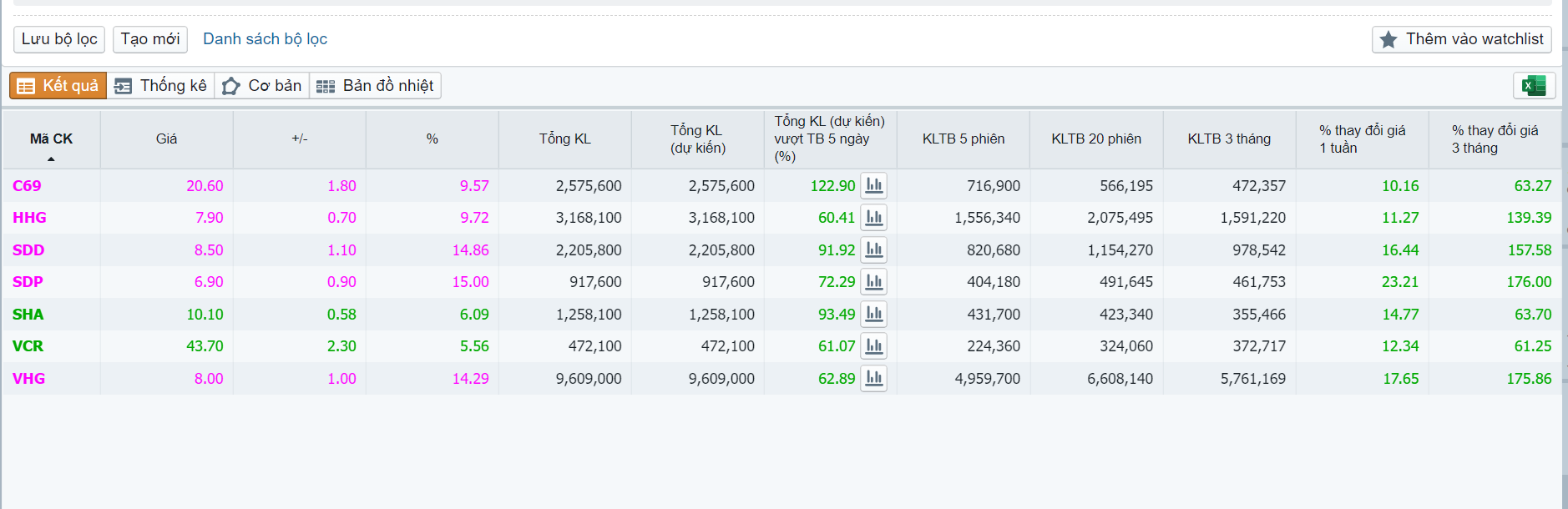Show volume chart for SDP stock
Screen dimensions: 1568x509
(x=873, y=282)
